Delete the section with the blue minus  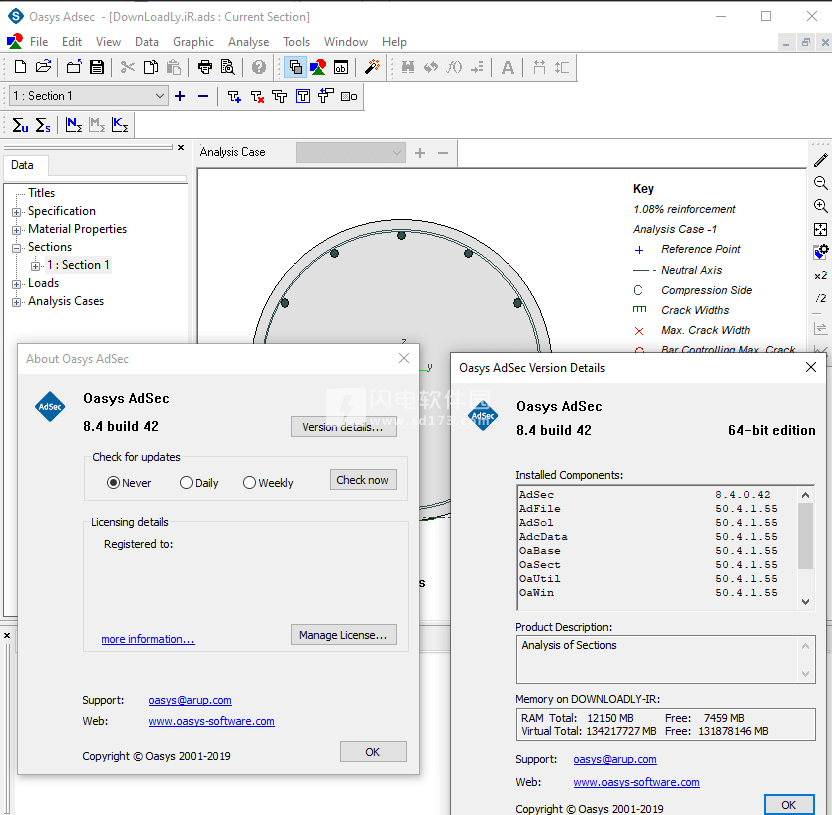(203, 96)
